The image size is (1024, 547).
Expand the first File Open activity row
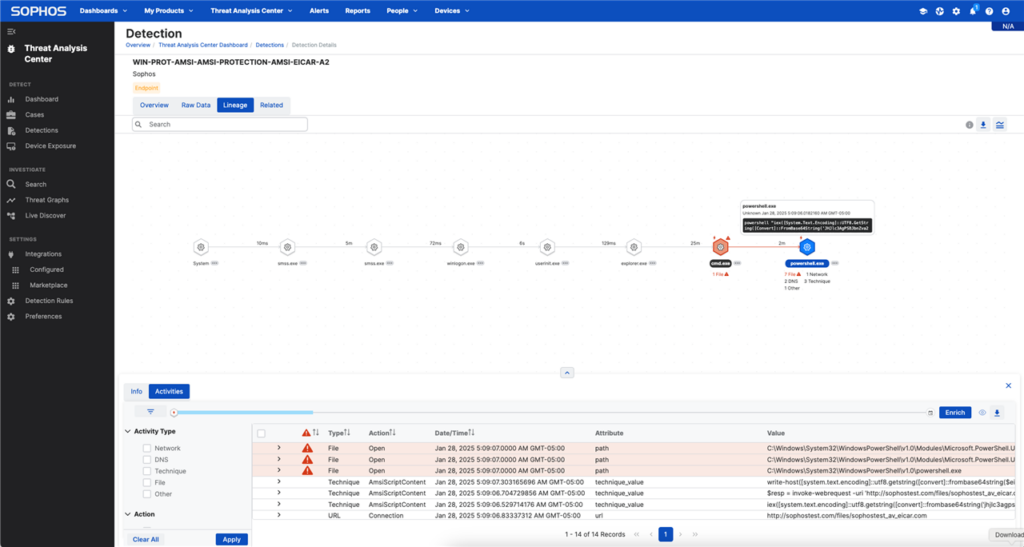pyautogui.click(x=279, y=447)
